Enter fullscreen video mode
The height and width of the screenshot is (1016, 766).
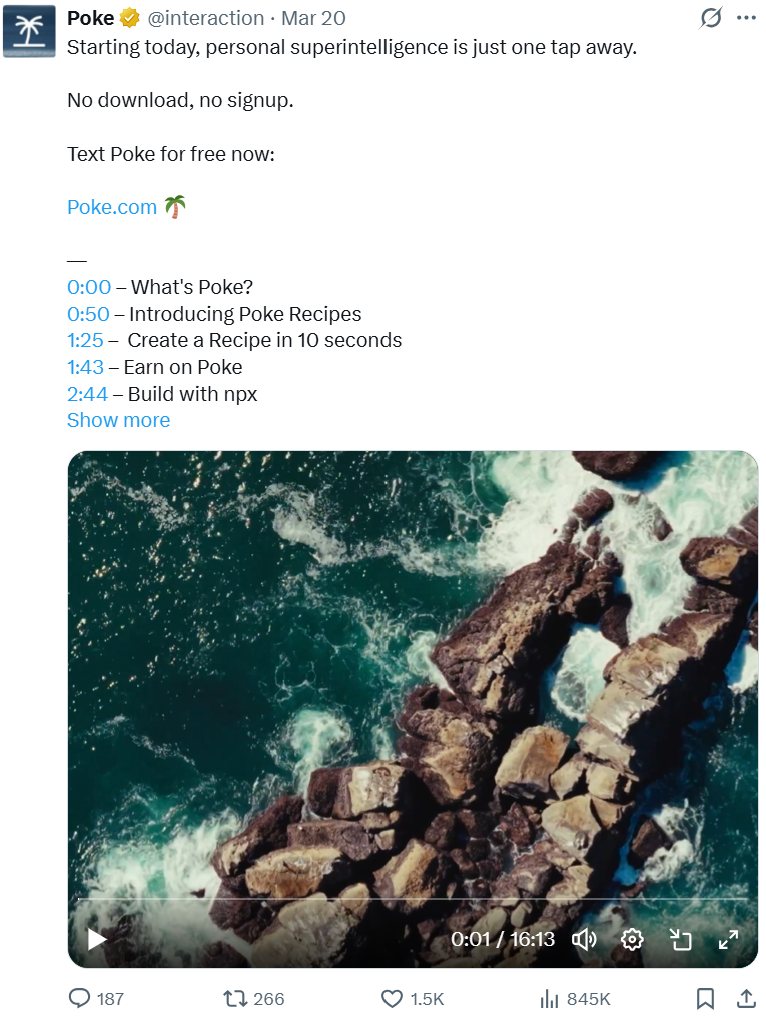[x=728, y=939]
